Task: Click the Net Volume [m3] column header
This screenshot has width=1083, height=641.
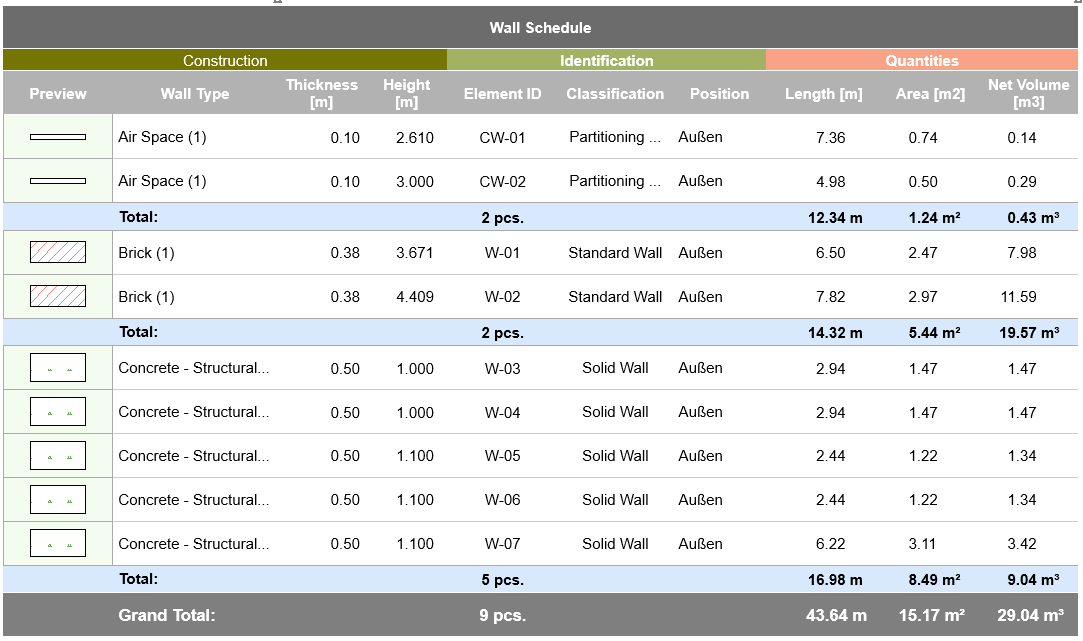Action: click(1028, 93)
